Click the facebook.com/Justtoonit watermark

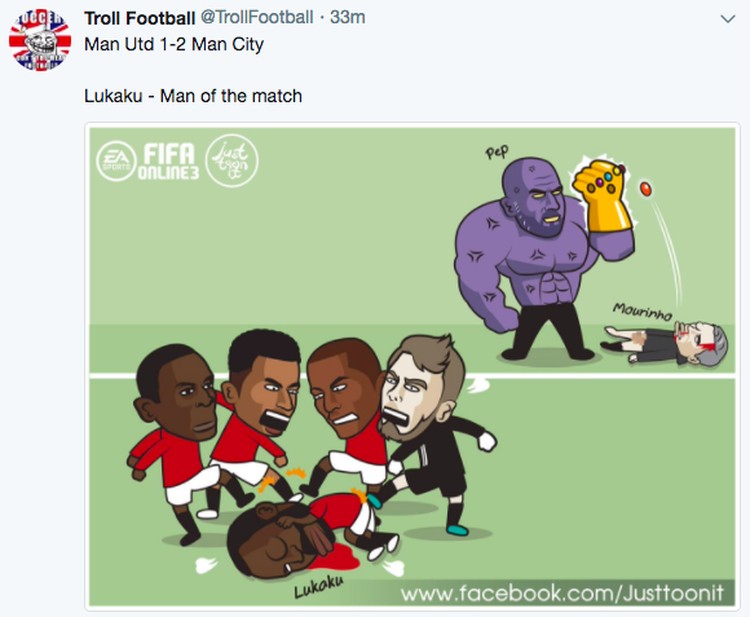point(562,594)
